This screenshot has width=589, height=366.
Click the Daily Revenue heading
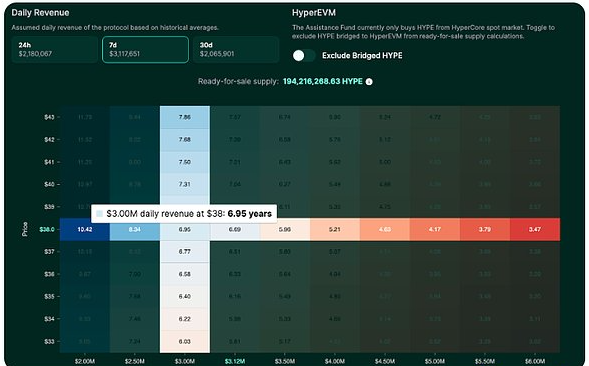tap(40, 13)
